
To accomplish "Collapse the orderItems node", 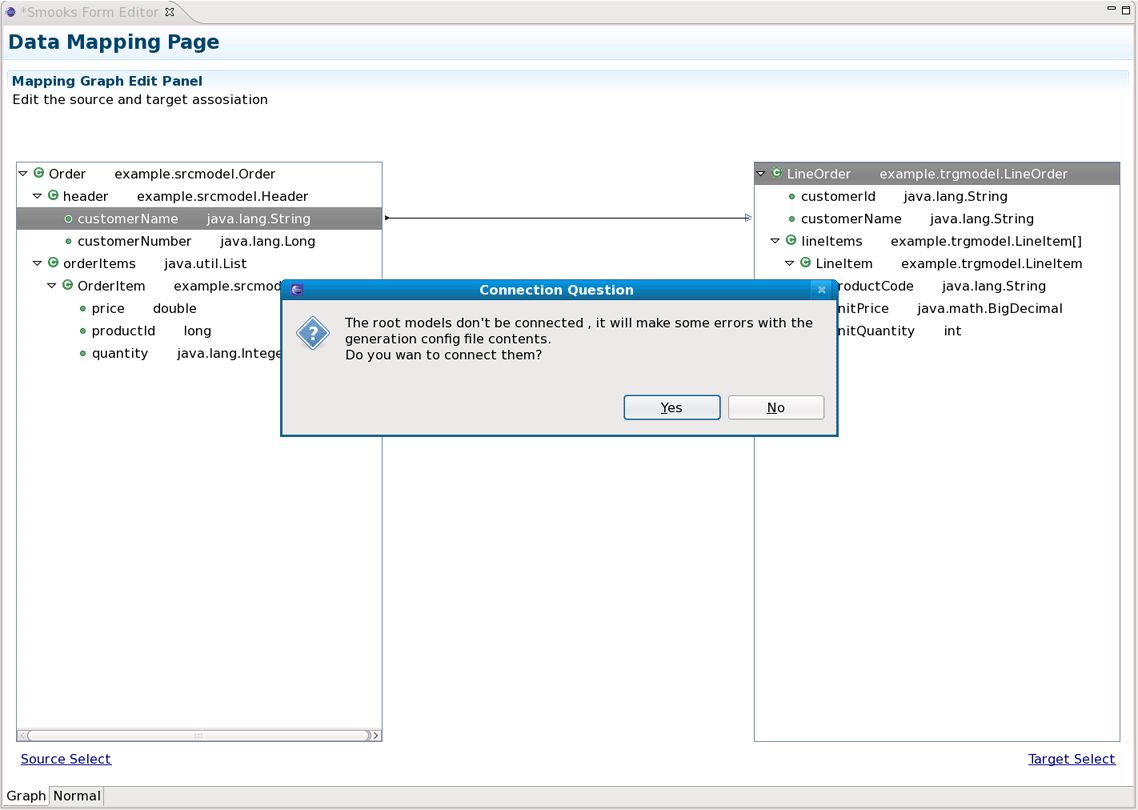I will (x=37, y=263).
